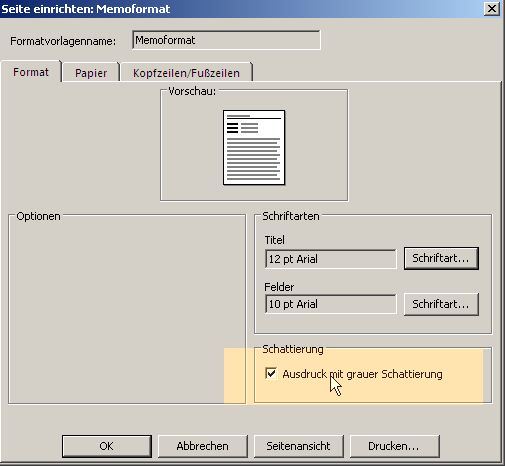Open the Kopfzeilen/Fußzeilen tab
Image resolution: width=505 pixels, height=466 pixels.
click(x=186, y=73)
